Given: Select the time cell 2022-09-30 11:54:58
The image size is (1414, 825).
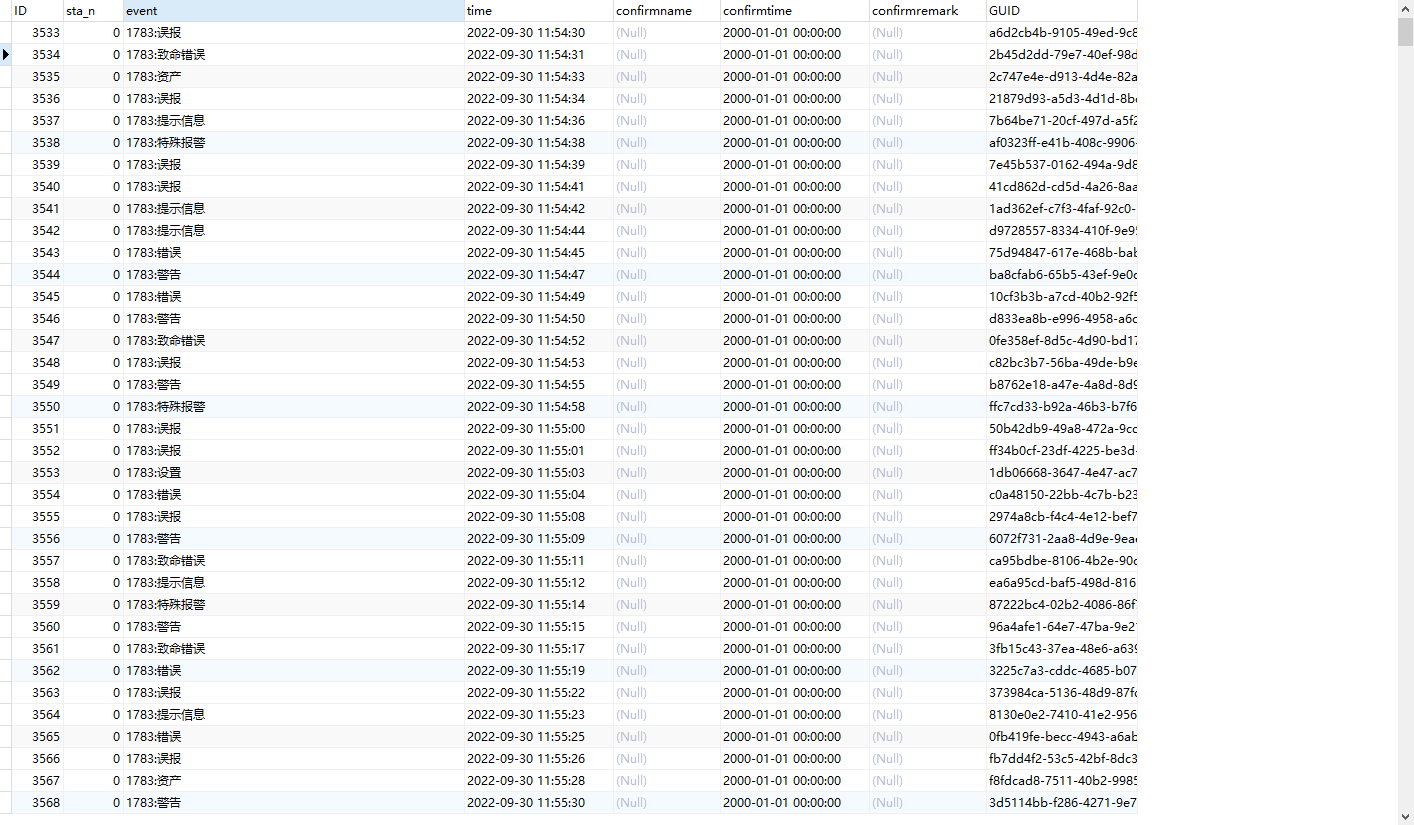Looking at the screenshot, I should point(538,406).
